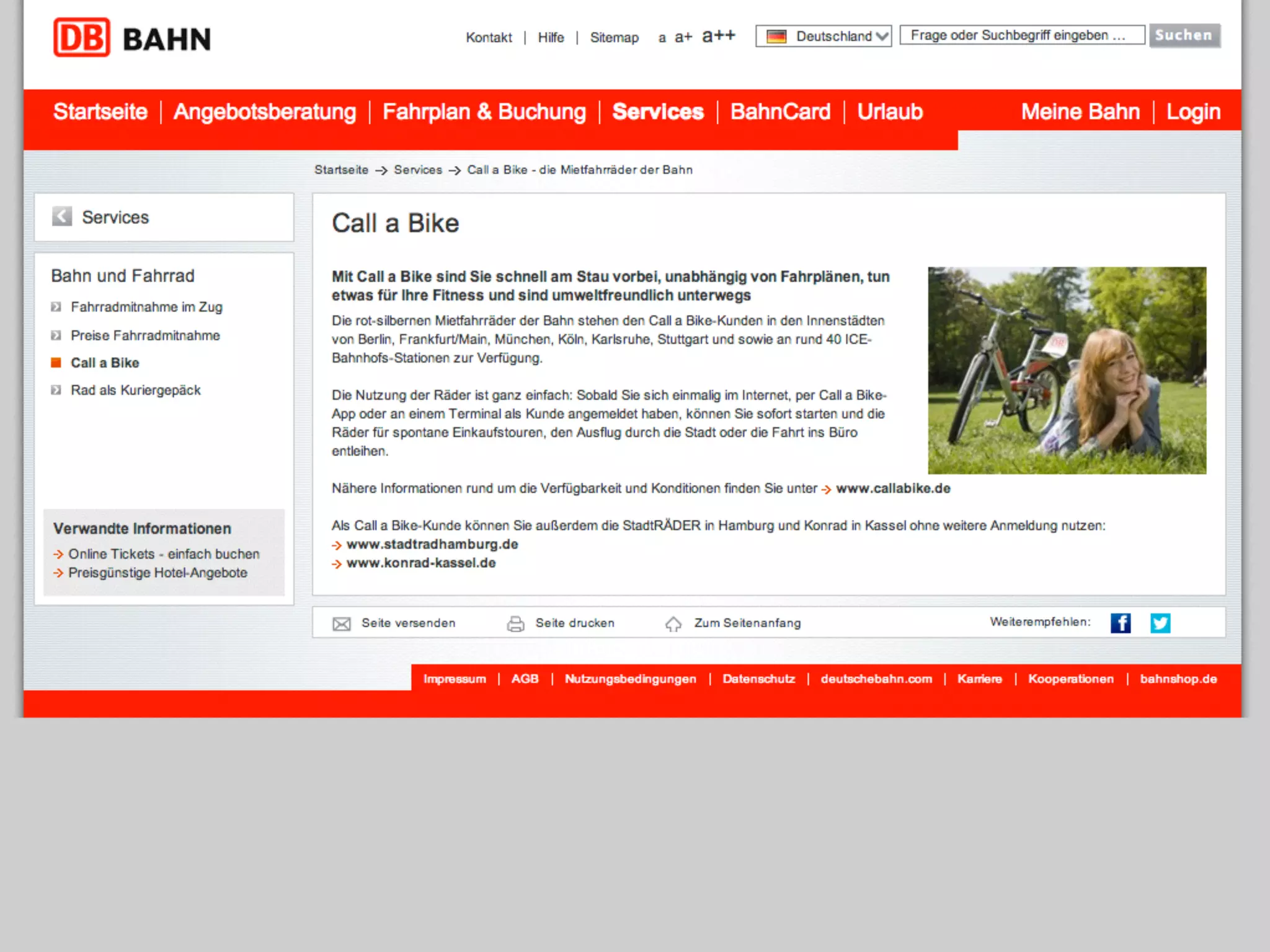Screen dimensions: 1270x952
Task: Open Login in the navigation bar
Action: [x=1192, y=112]
